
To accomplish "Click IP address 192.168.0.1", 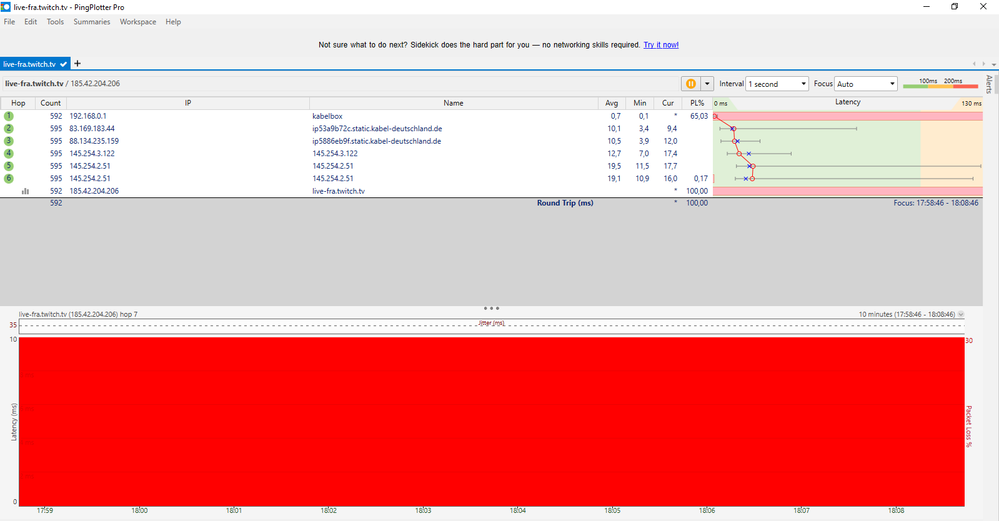I will pos(88,117).
